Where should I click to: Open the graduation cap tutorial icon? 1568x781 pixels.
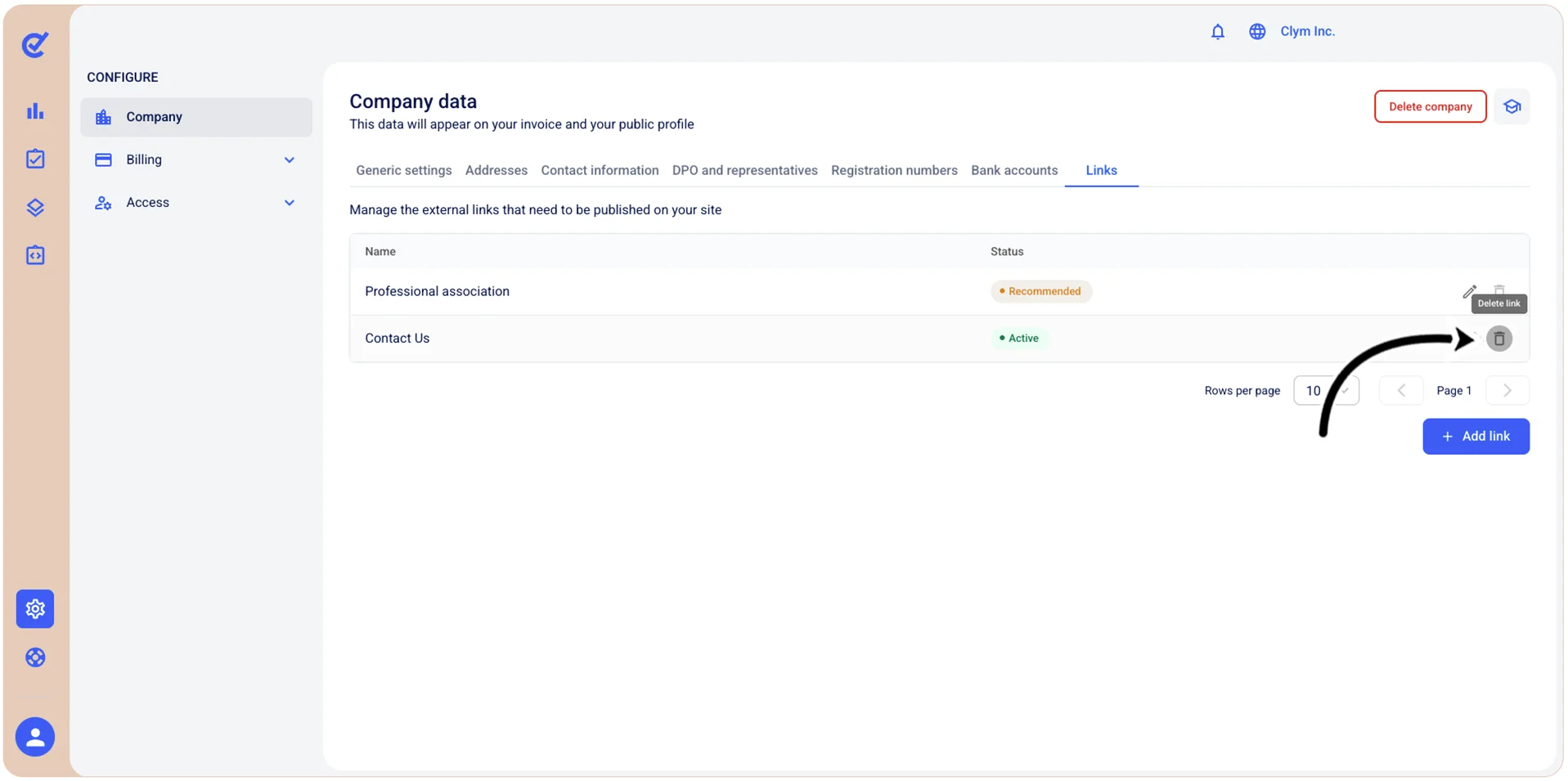(x=1512, y=106)
